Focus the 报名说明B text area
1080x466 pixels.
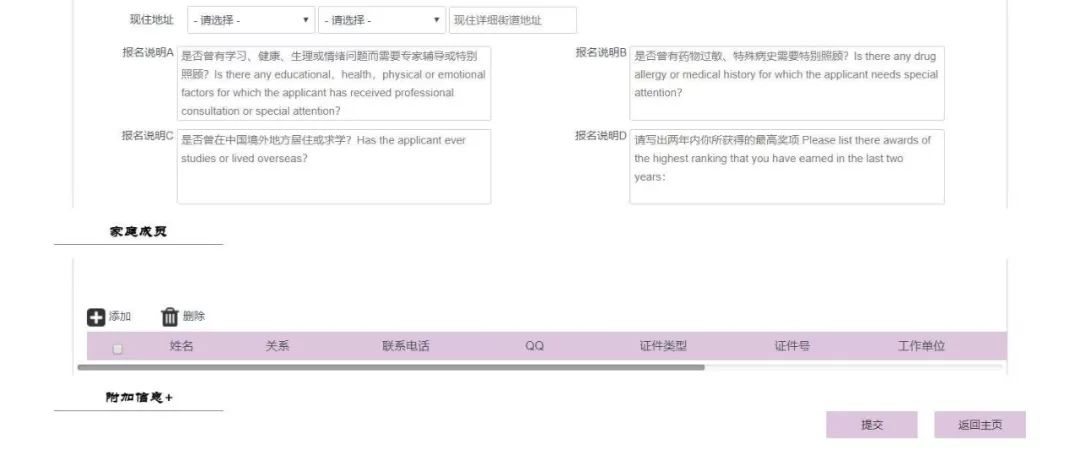(787, 83)
